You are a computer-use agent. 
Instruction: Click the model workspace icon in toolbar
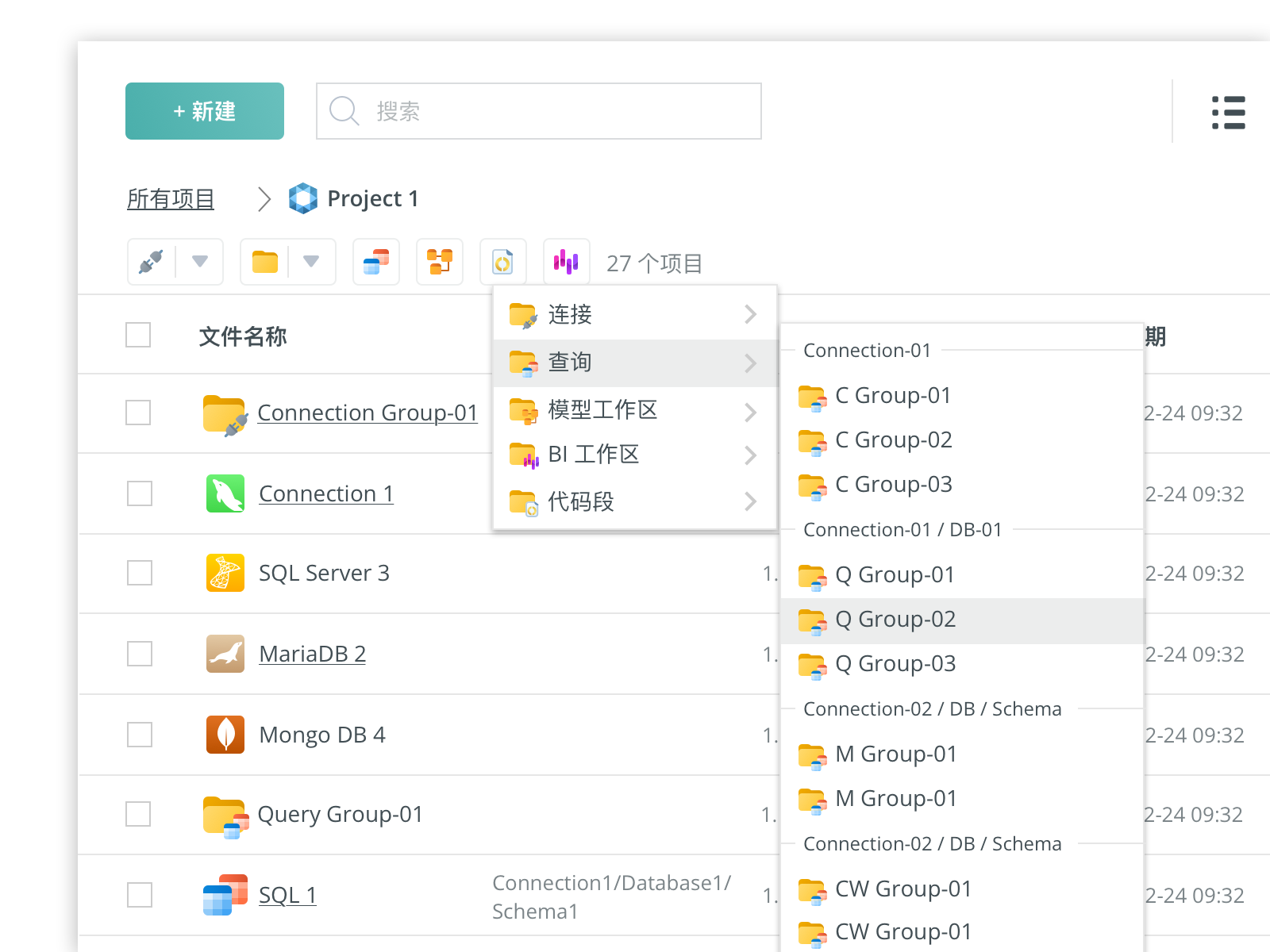440,262
